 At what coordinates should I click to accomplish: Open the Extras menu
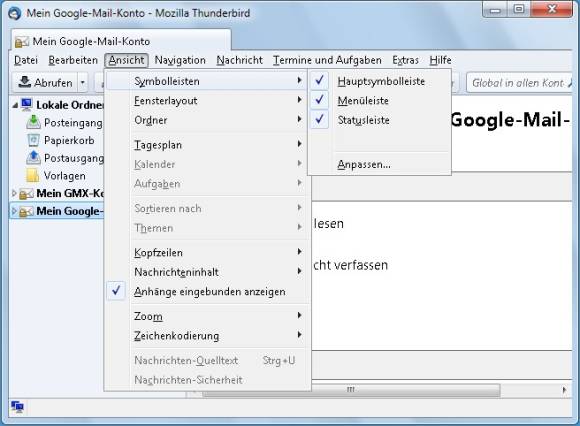(x=405, y=60)
